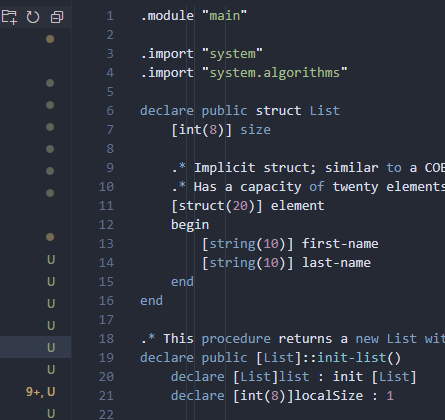Select line number 1 in the gutter
This screenshot has width=445, height=420.
tap(110, 16)
